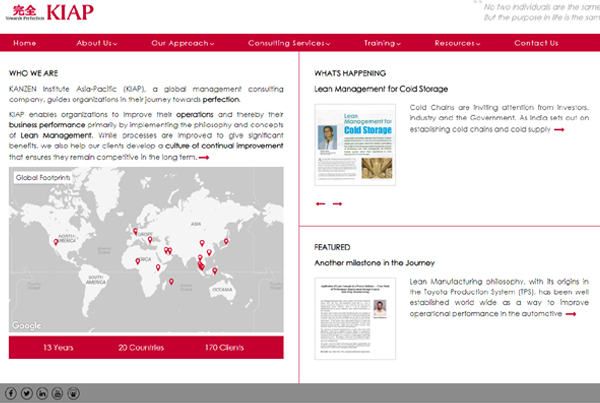Open the About Us menu
600x403 pixels.
tap(96, 43)
